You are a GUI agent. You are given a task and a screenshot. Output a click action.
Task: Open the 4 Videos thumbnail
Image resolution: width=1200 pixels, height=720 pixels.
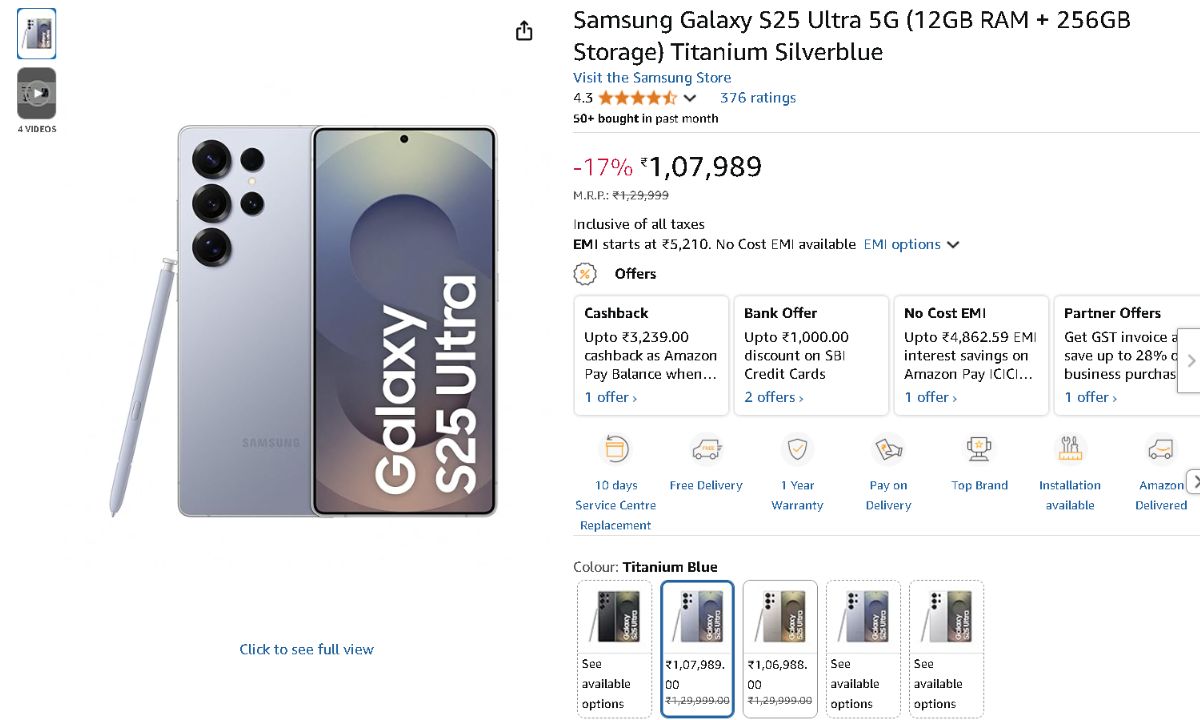tap(37, 94)
